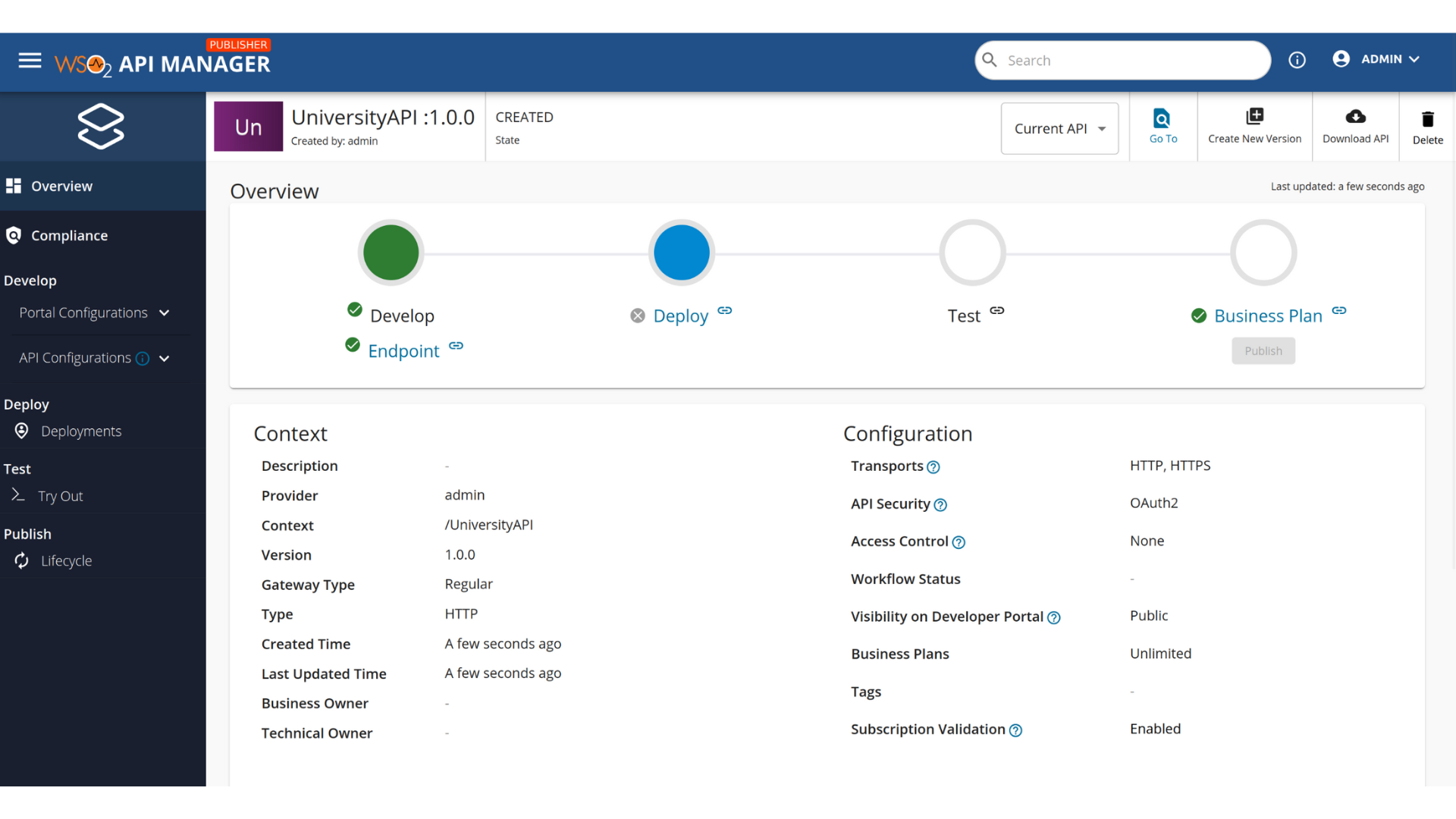
Task: Click Transports help question icon
Action: coord(934,467)
